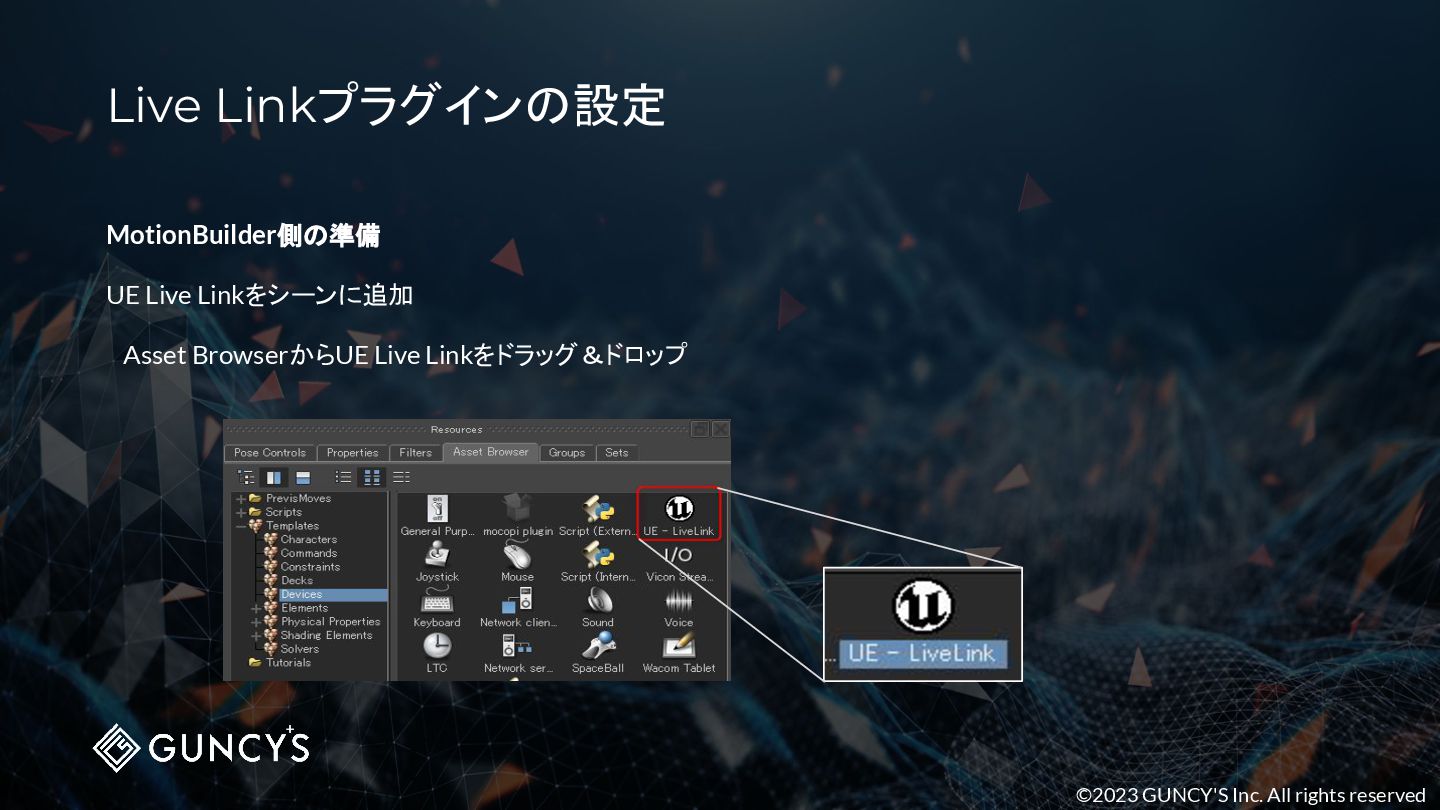Select the UE - LiveLink device icon
The image size is (1440, 810).
pyautogui.click(x=679, y=508)
